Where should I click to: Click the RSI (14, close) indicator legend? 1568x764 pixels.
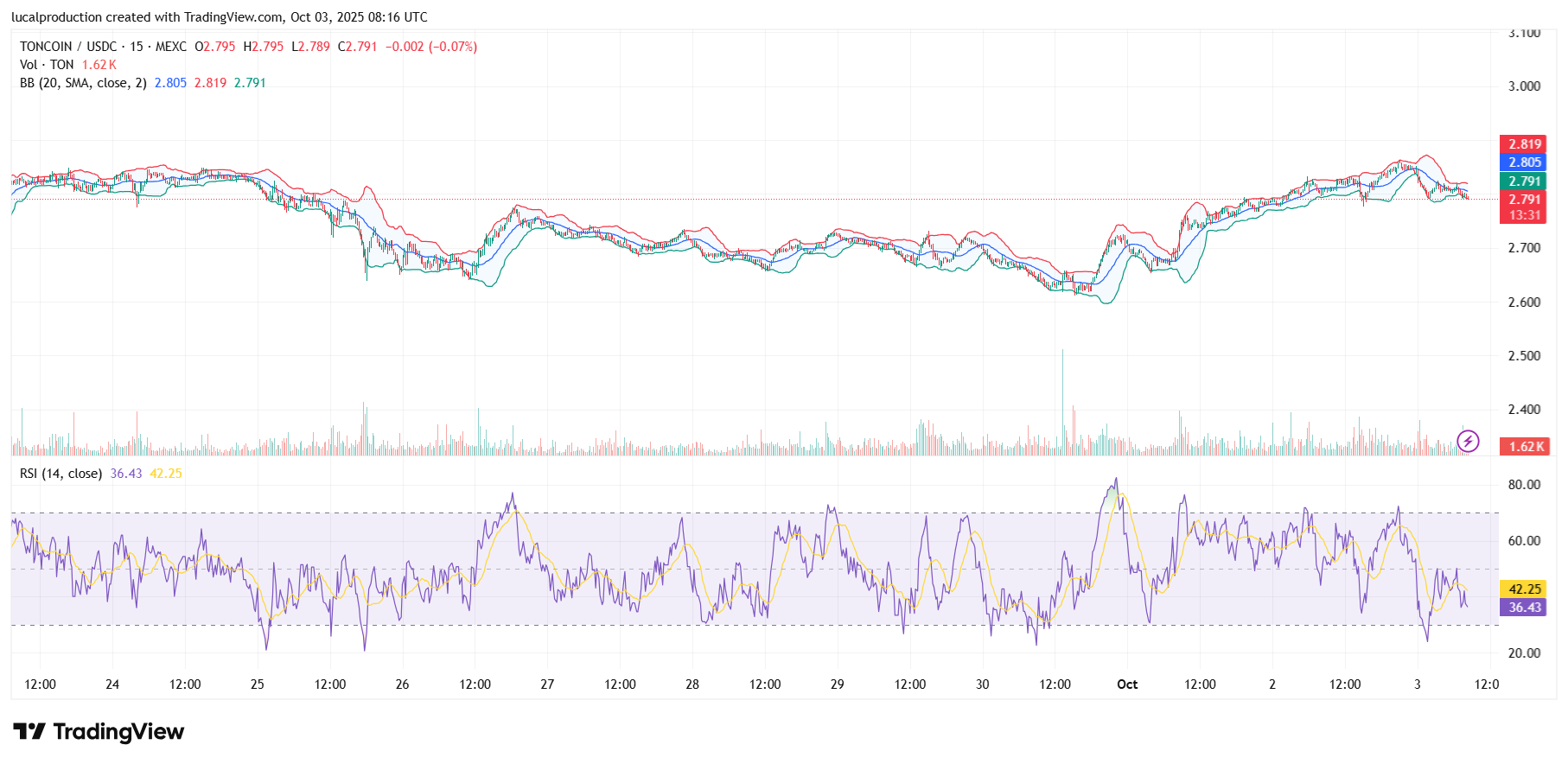click(x=61, y=474)
